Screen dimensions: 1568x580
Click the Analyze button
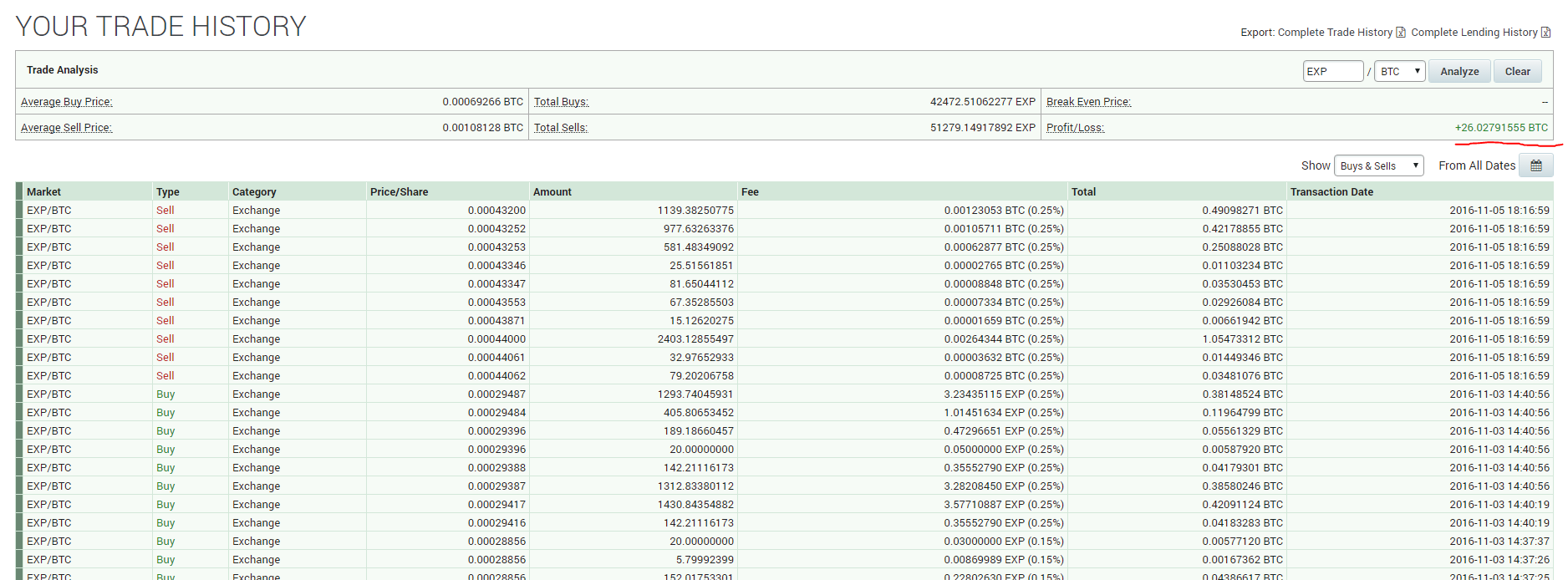coord(1459,71)
